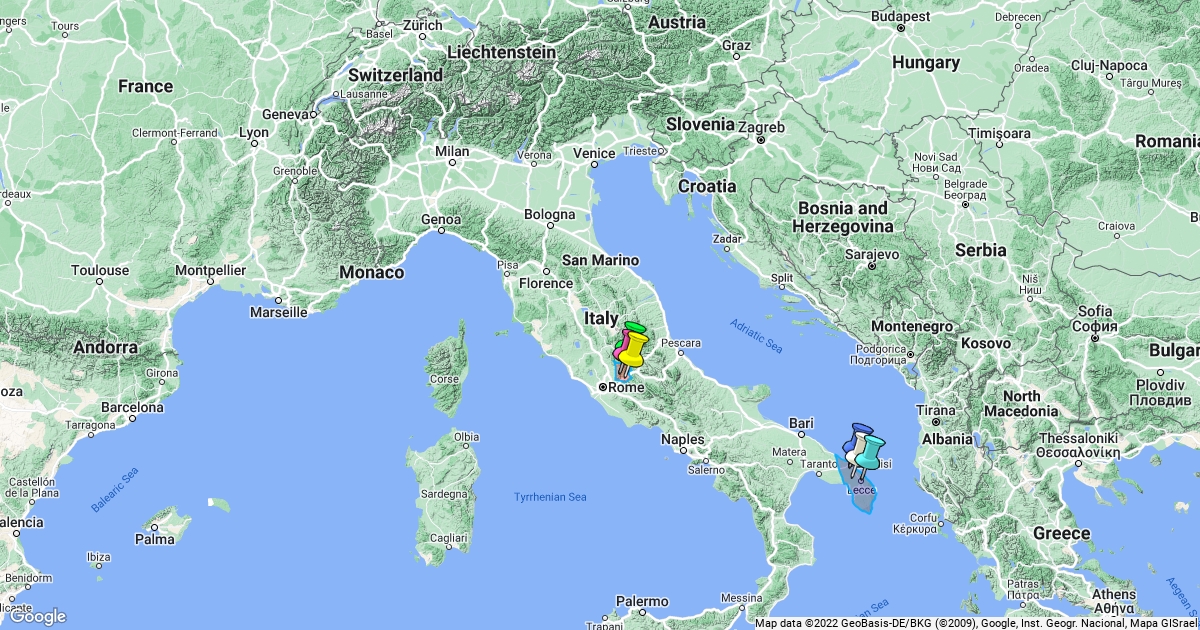Image resolution: width=1200 pixels, height=630 pixels.
Task: Click the Switzerland country label
Action: [396, 75]
